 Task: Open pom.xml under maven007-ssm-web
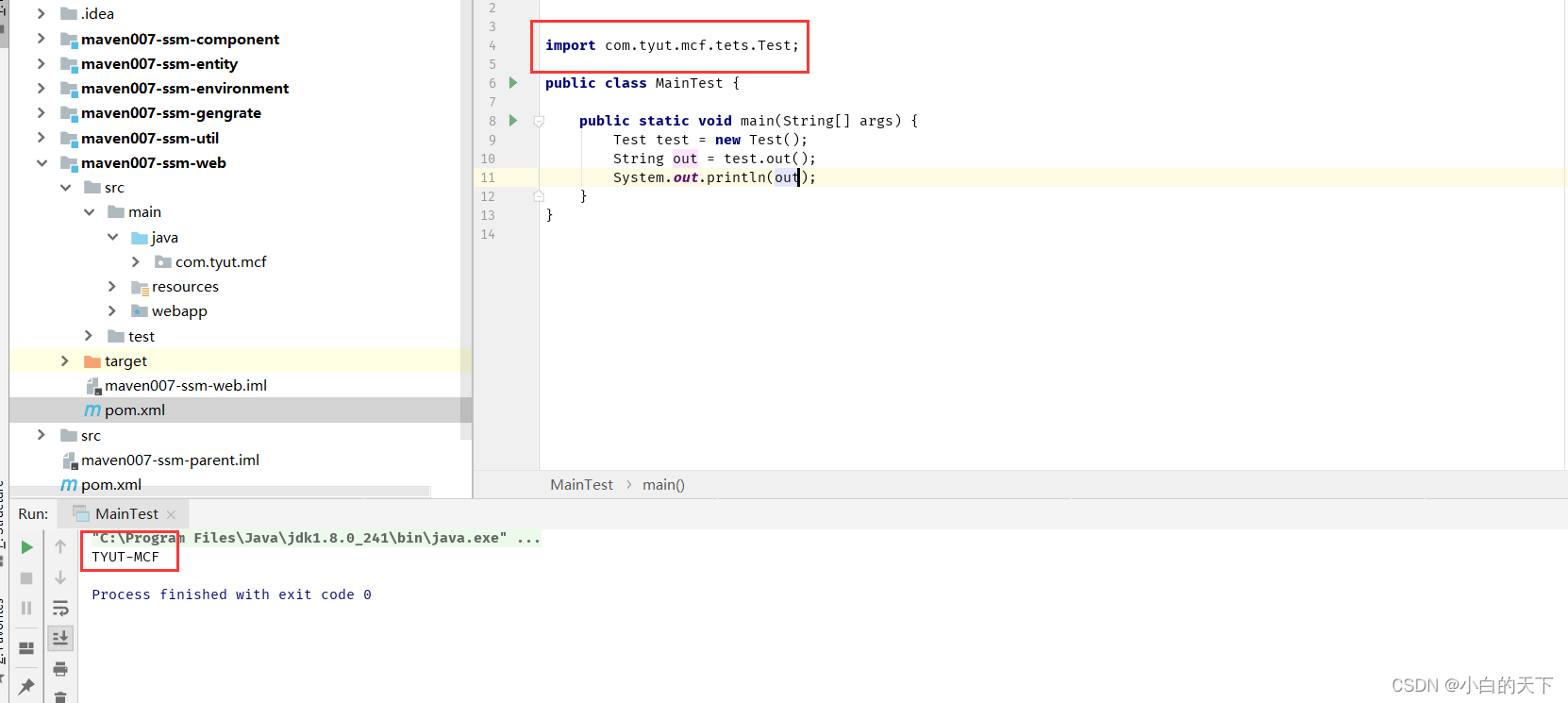135,410
